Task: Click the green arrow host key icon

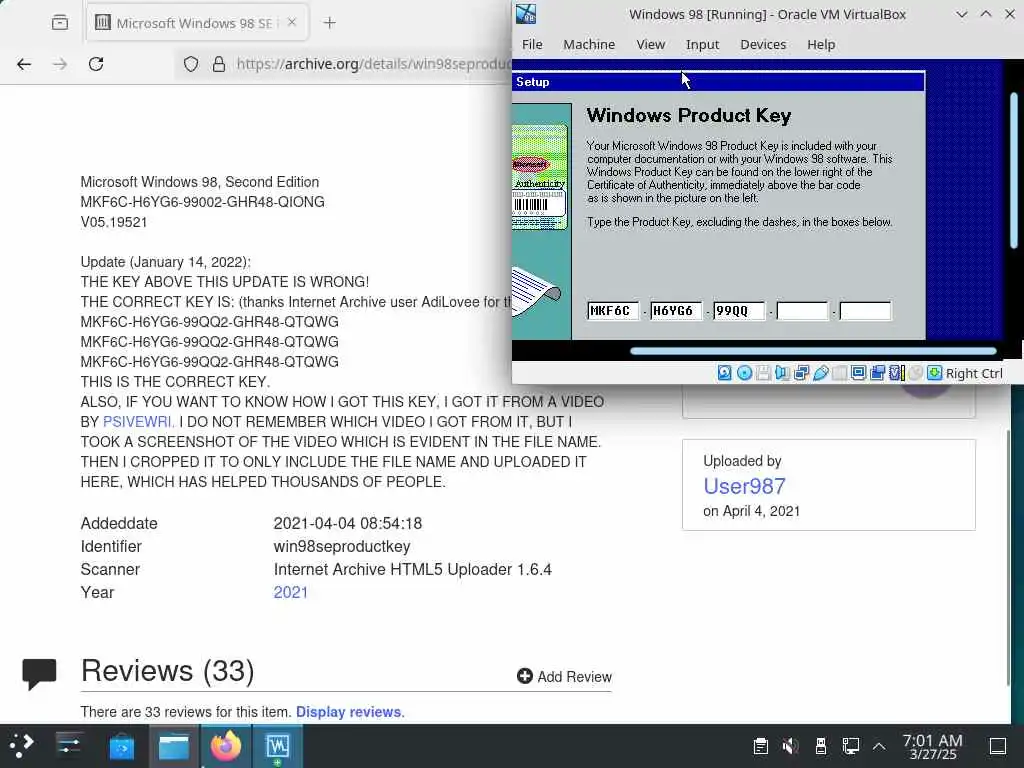Action: tap(935, 373)
